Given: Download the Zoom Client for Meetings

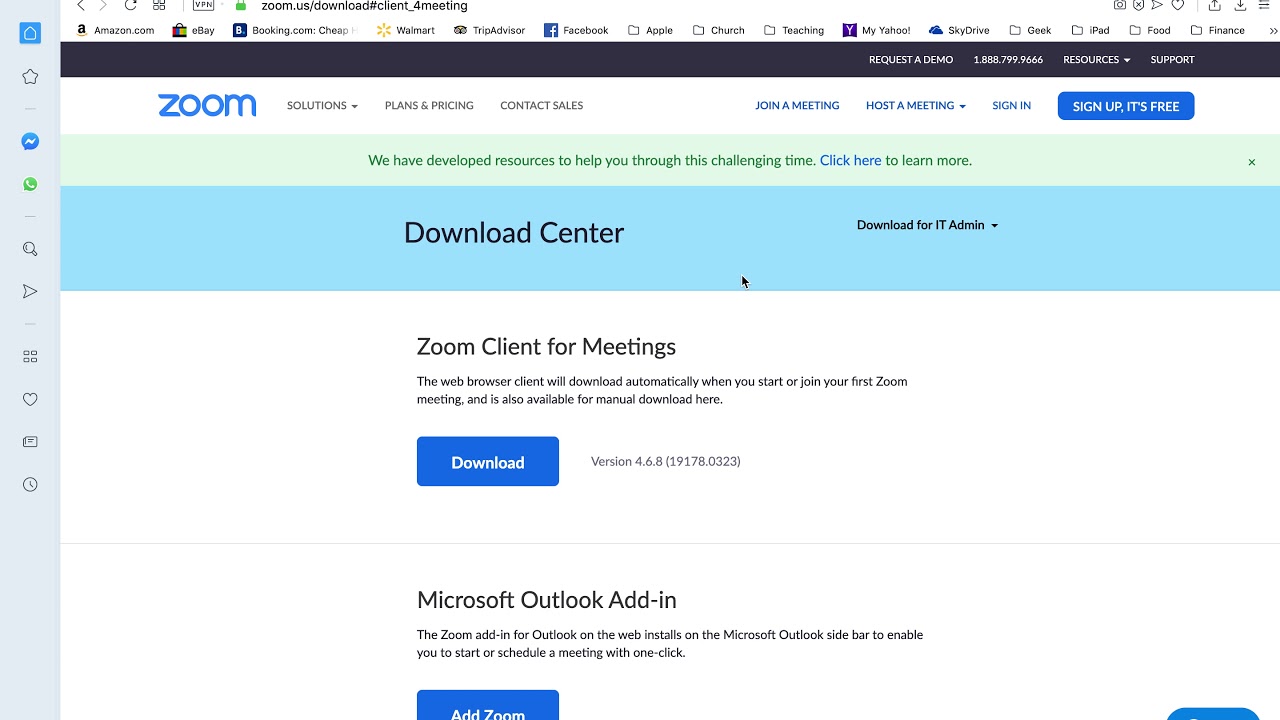Looking at the screenshot, I should (488, 462).
